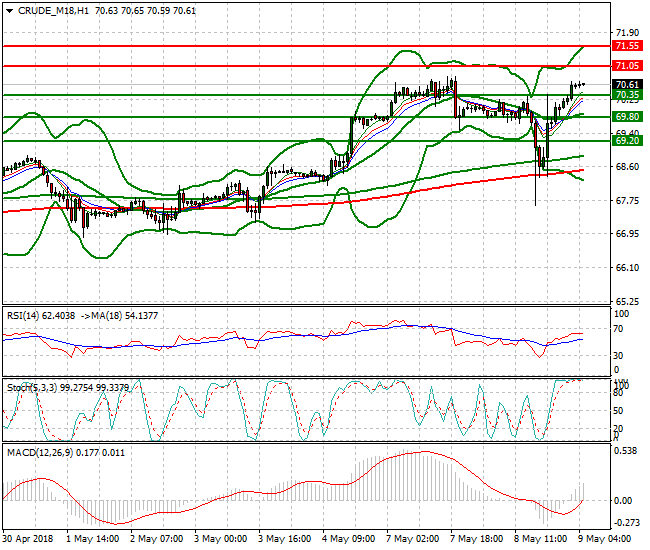
Task: Click the 71.90 value on price axis
Action: point(627,33)
